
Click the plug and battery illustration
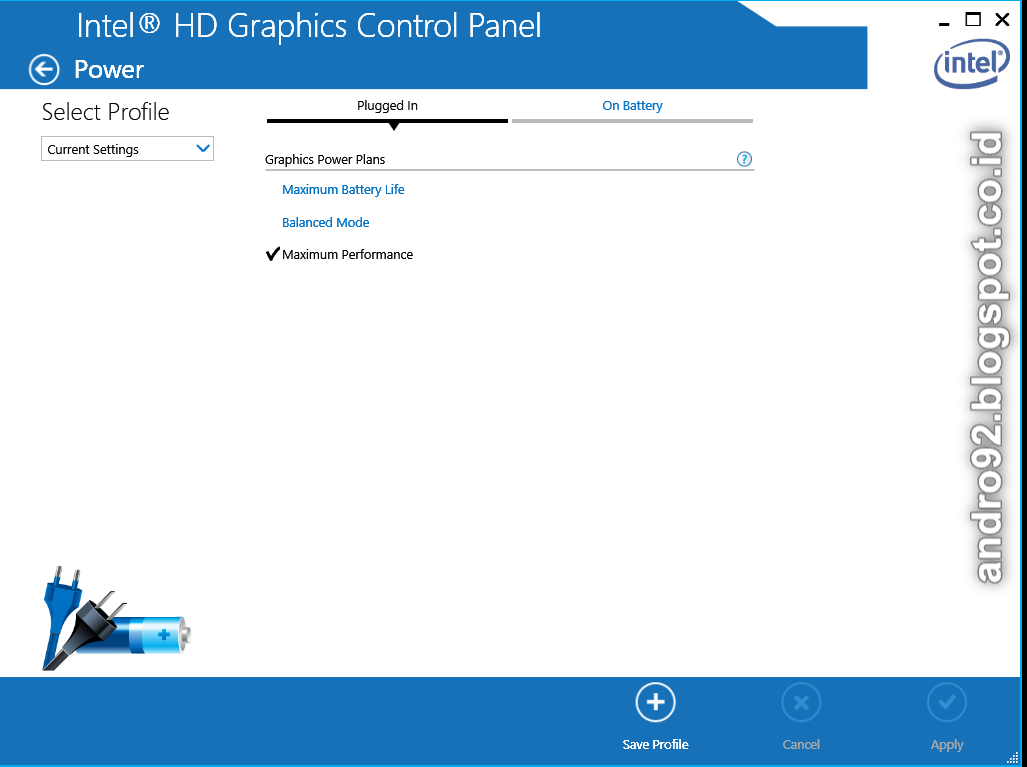(x=117, y=618)
